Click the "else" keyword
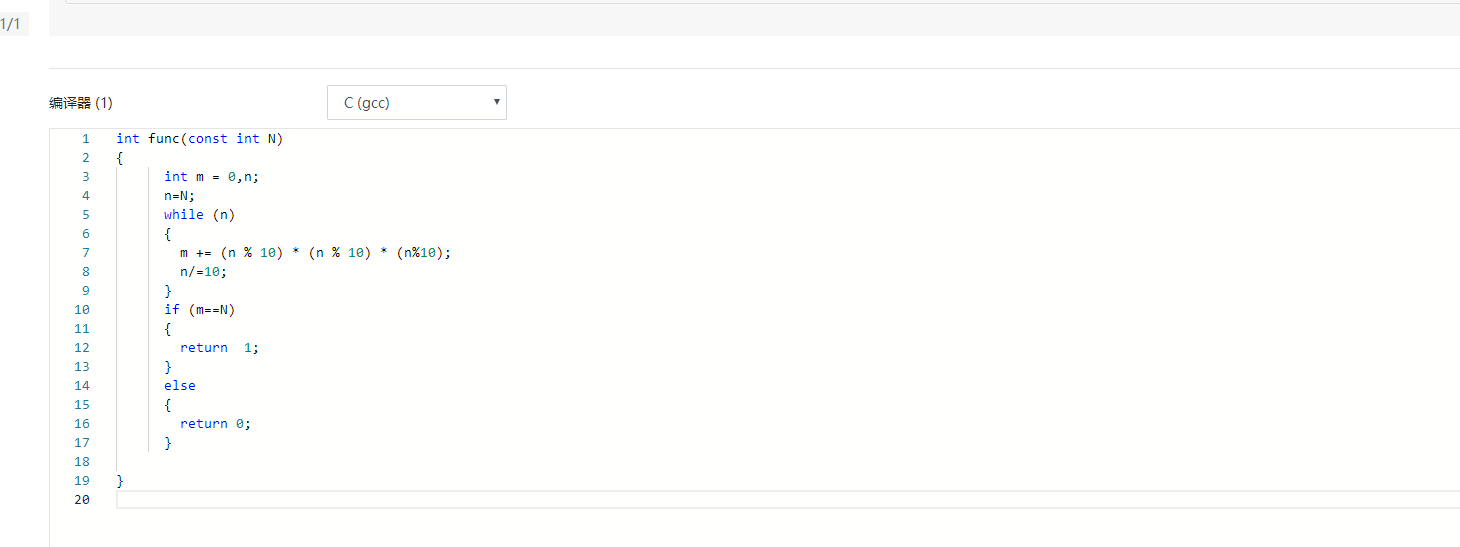 coord(180,386)
